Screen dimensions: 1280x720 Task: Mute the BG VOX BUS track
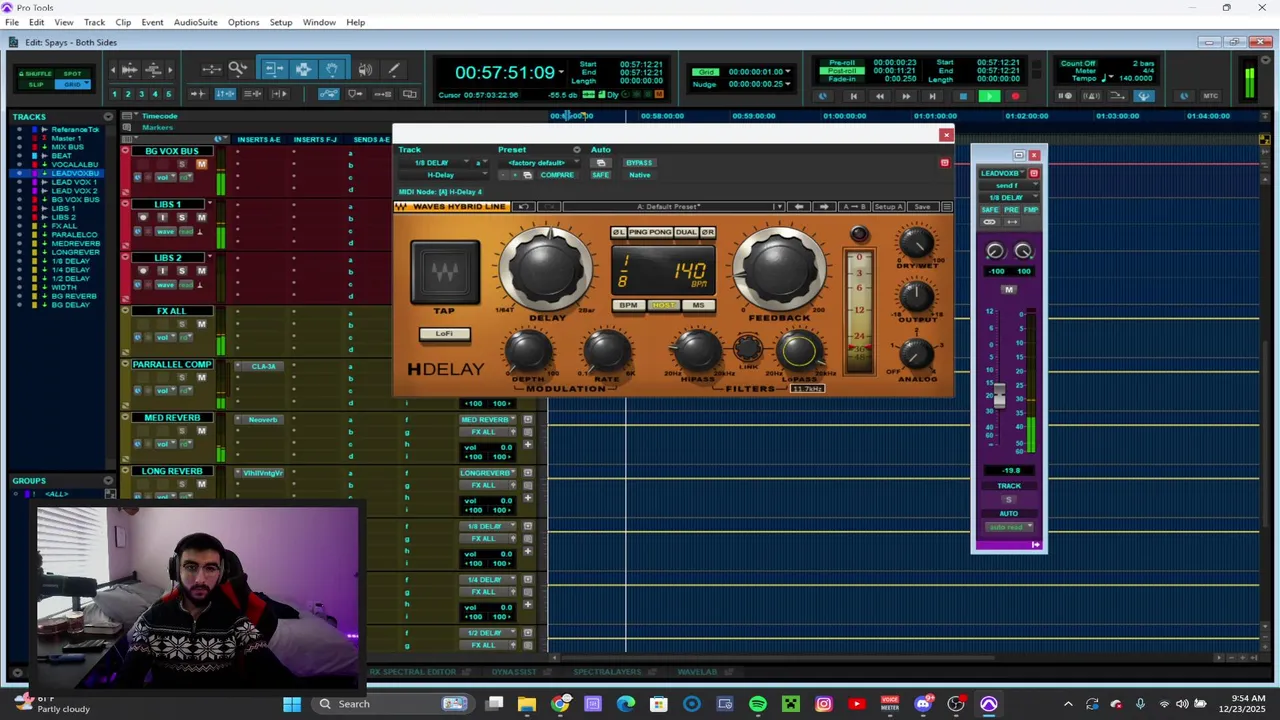(201, 164)
